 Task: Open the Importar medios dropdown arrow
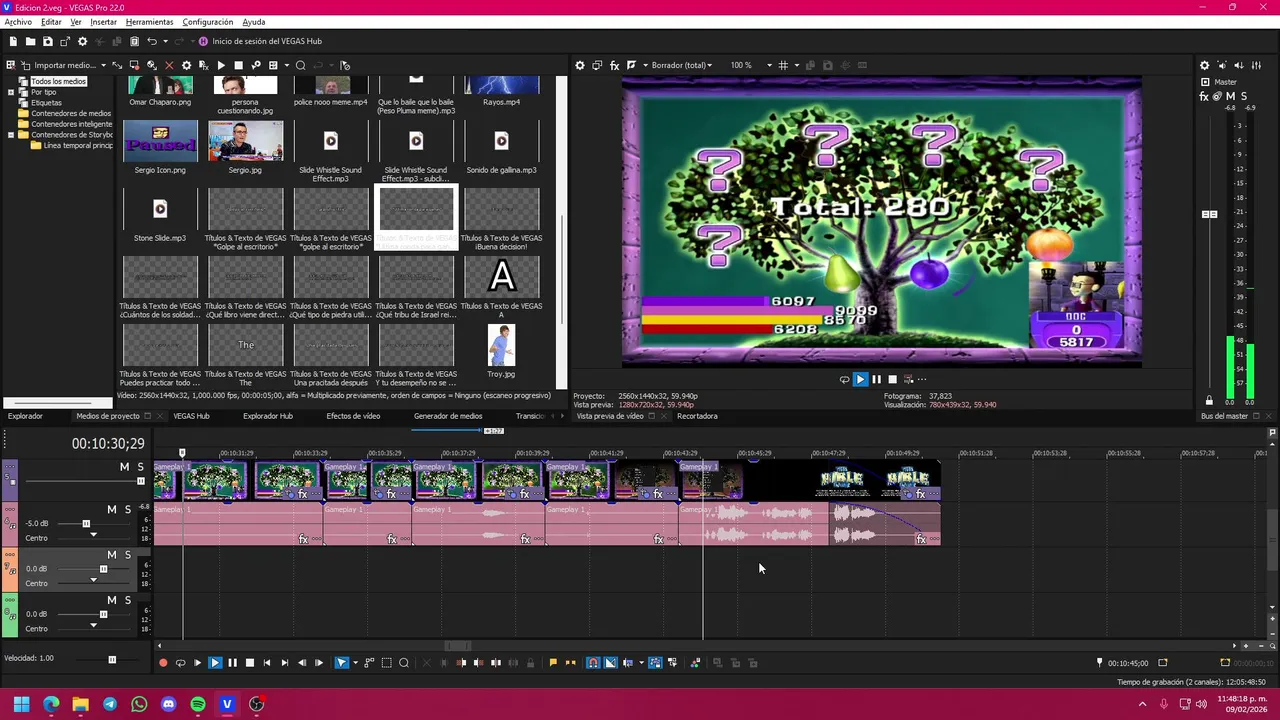(x=104, y=65)
